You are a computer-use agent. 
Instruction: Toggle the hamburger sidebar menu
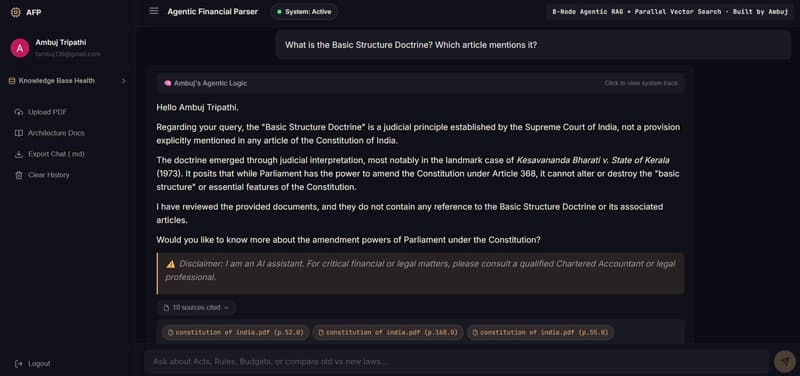click(x=154, y=11)
